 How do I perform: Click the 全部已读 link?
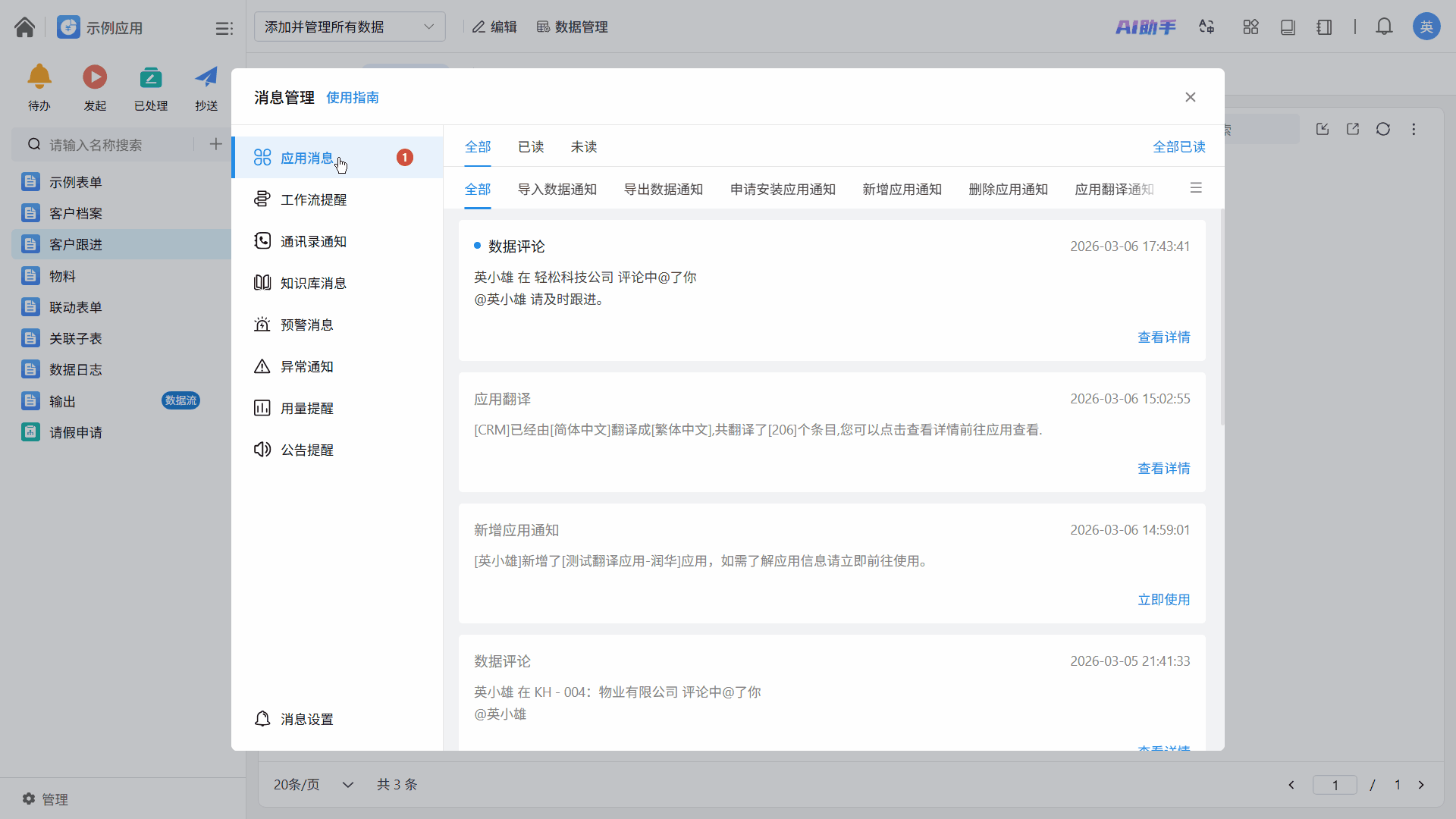click(x=1178, y=147)
